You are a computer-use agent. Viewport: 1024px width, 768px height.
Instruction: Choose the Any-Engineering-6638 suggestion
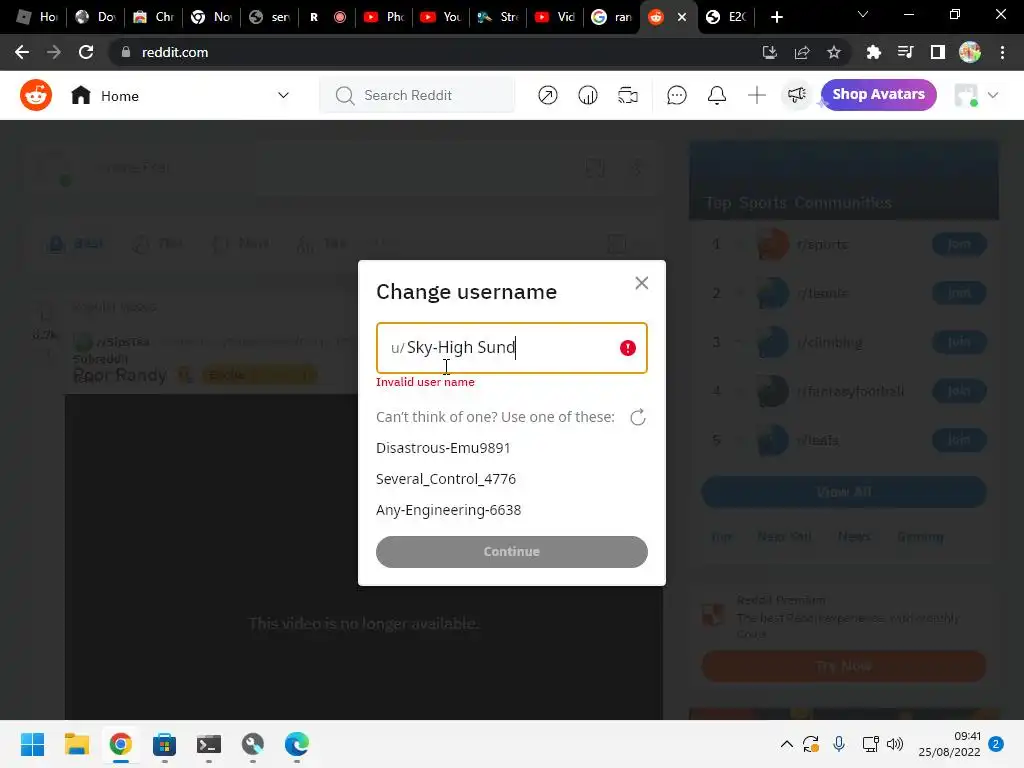pos(448,510)
